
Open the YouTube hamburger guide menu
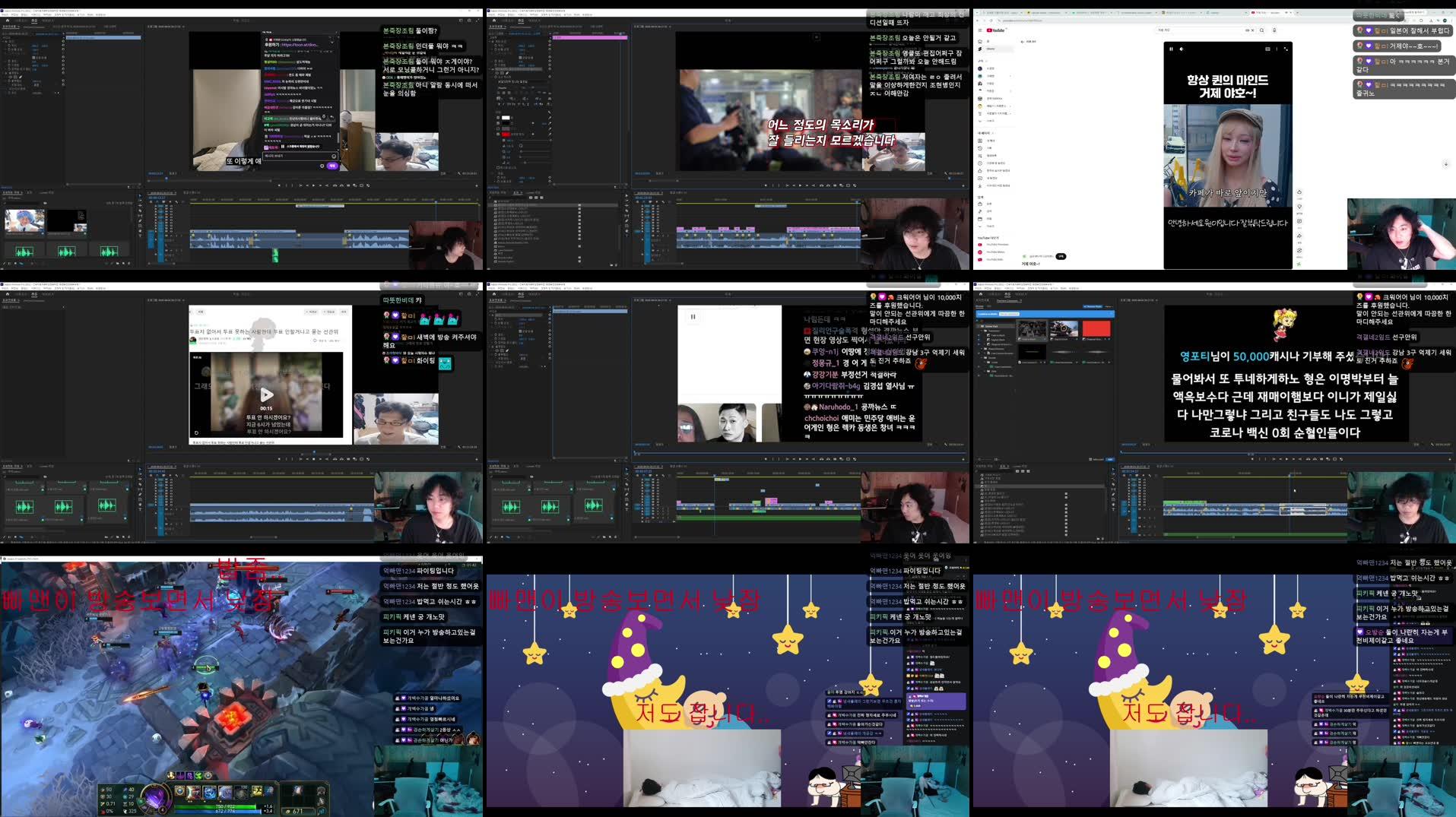click(x=980, y=30)
